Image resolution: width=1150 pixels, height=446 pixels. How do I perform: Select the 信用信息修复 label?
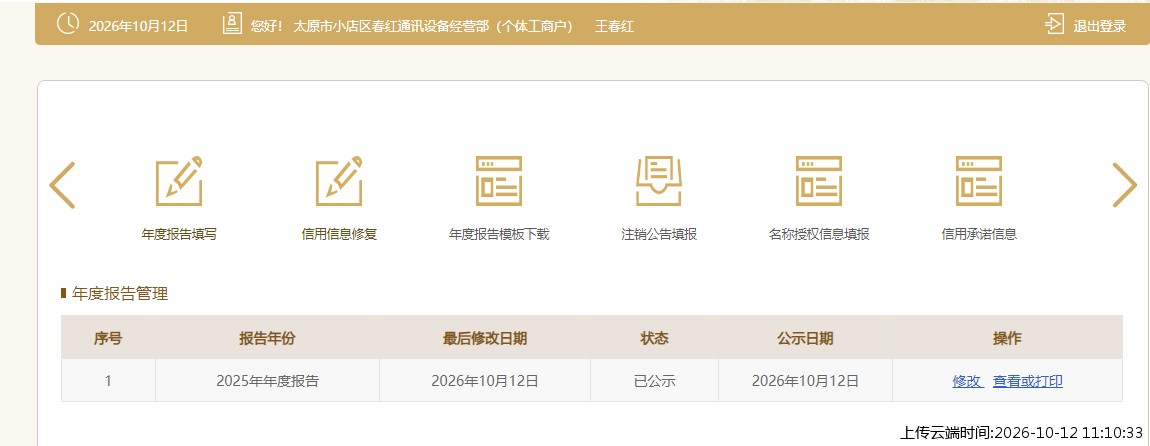click(x=339, y=235)
